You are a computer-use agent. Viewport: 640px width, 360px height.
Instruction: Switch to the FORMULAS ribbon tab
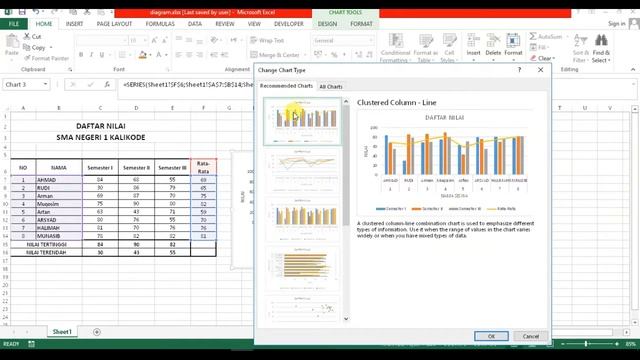pos(160,24)
